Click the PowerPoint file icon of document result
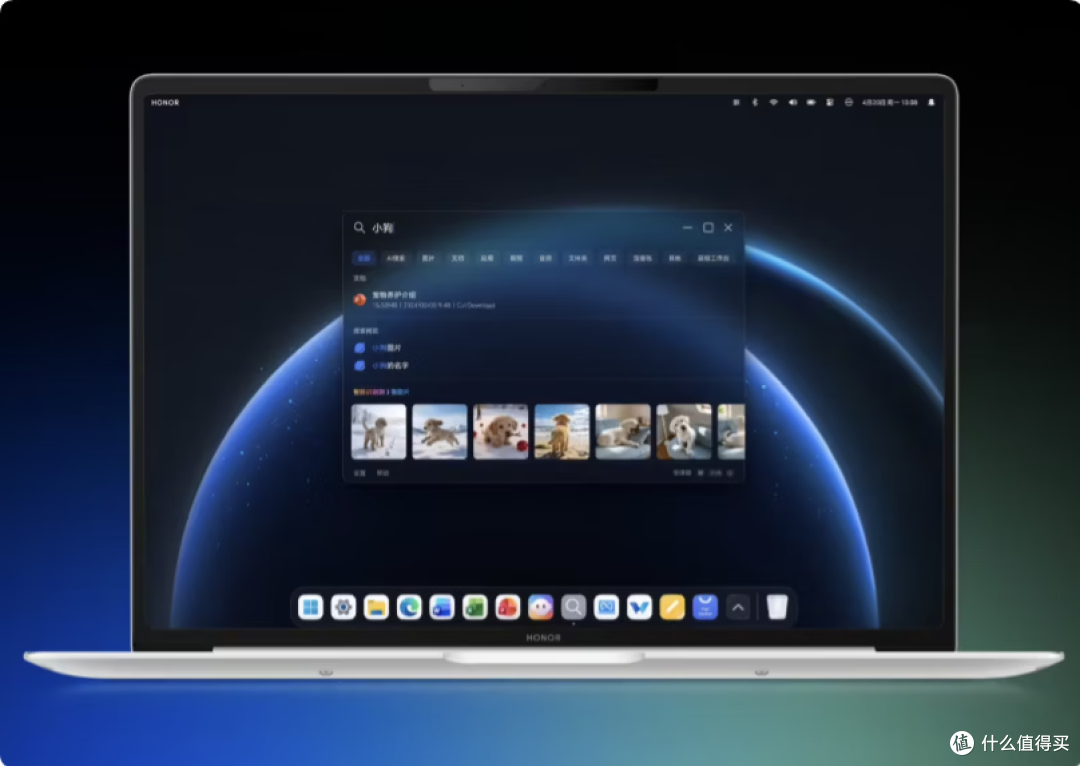This screenshot has width=1080, height=766. pos(360,300)
